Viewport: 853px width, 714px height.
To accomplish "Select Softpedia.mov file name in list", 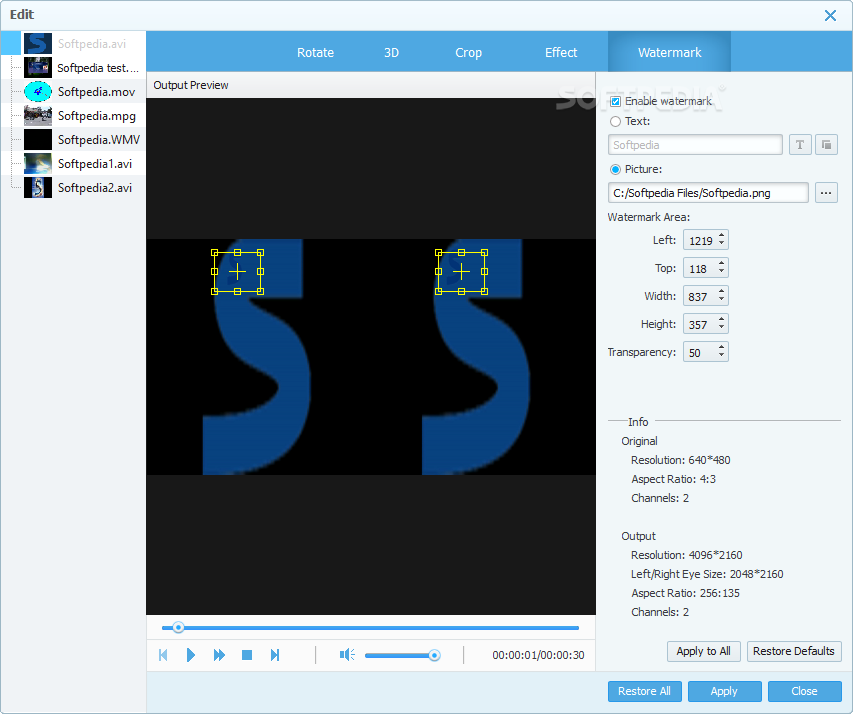I will pos(97,92).
